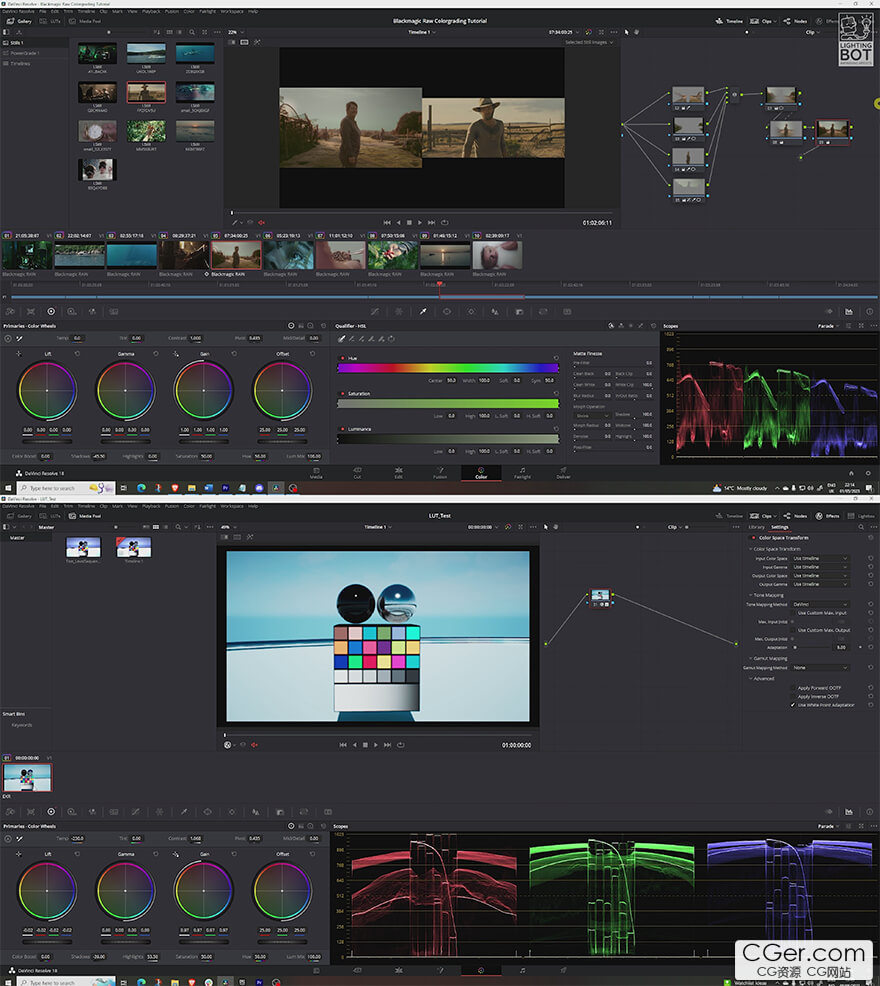Select Color Wheels palette icon in Colorgrading Tutorial window
This screenshot has height=986, width=880.
tap(51, 311)
